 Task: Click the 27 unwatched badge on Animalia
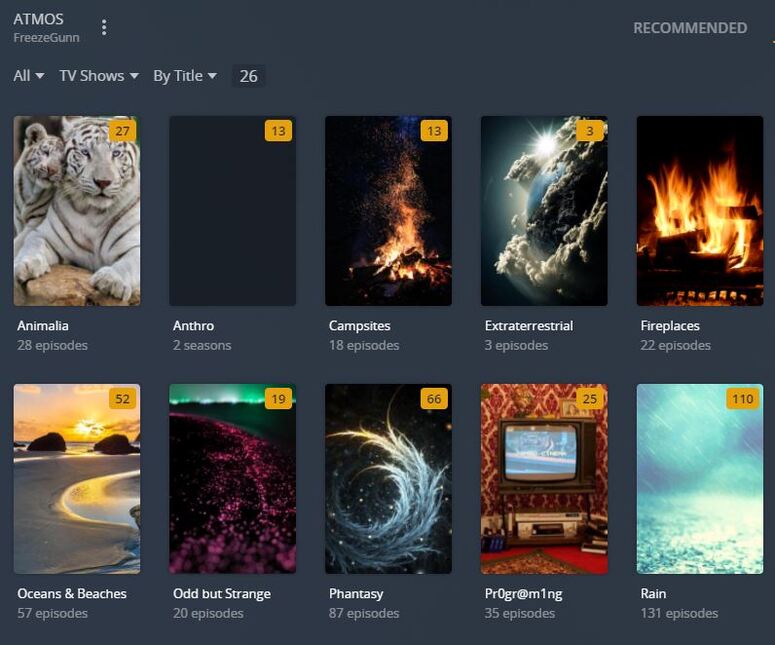tap(122, 131)
